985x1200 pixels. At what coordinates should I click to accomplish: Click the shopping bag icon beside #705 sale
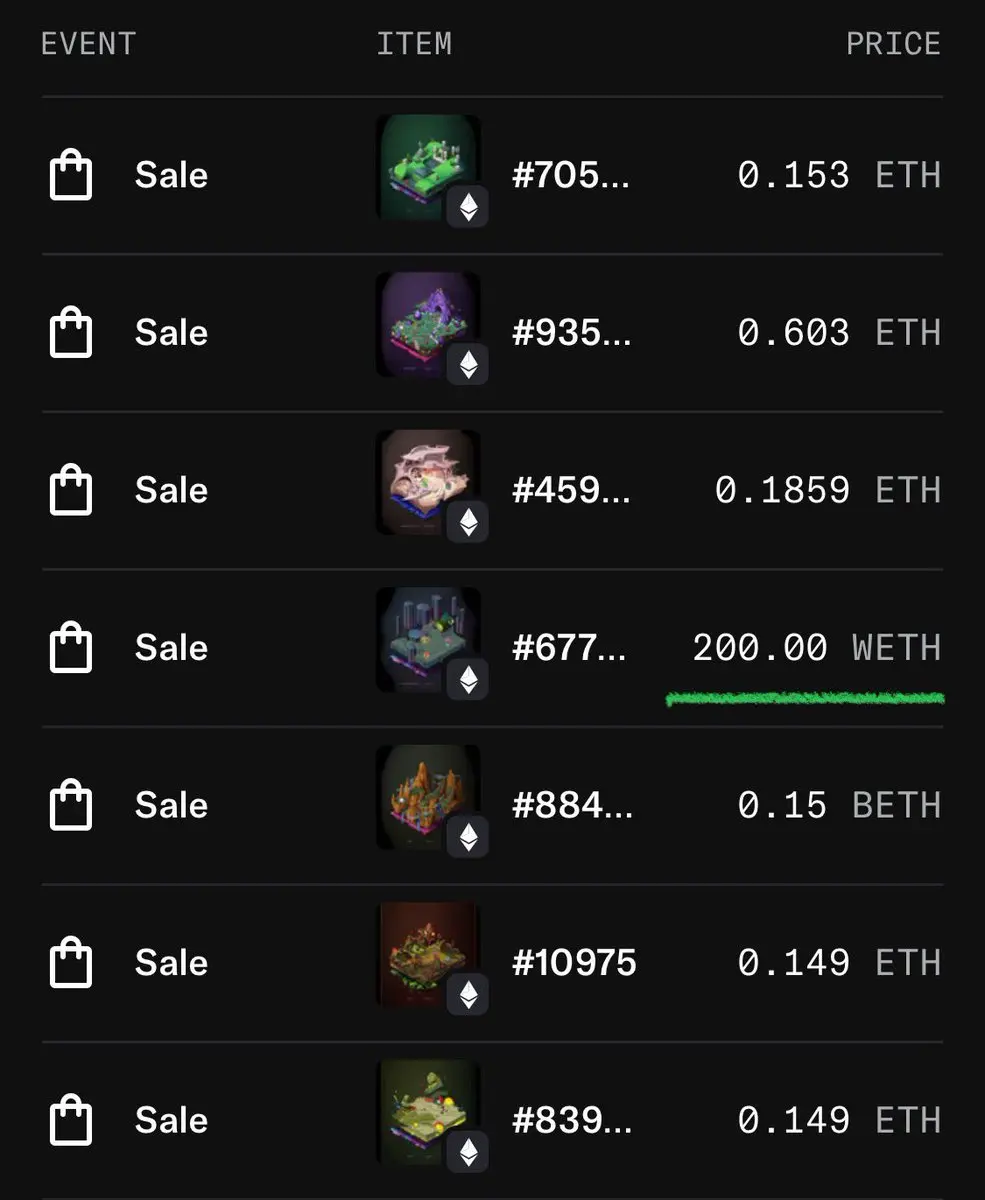[71, 175]
